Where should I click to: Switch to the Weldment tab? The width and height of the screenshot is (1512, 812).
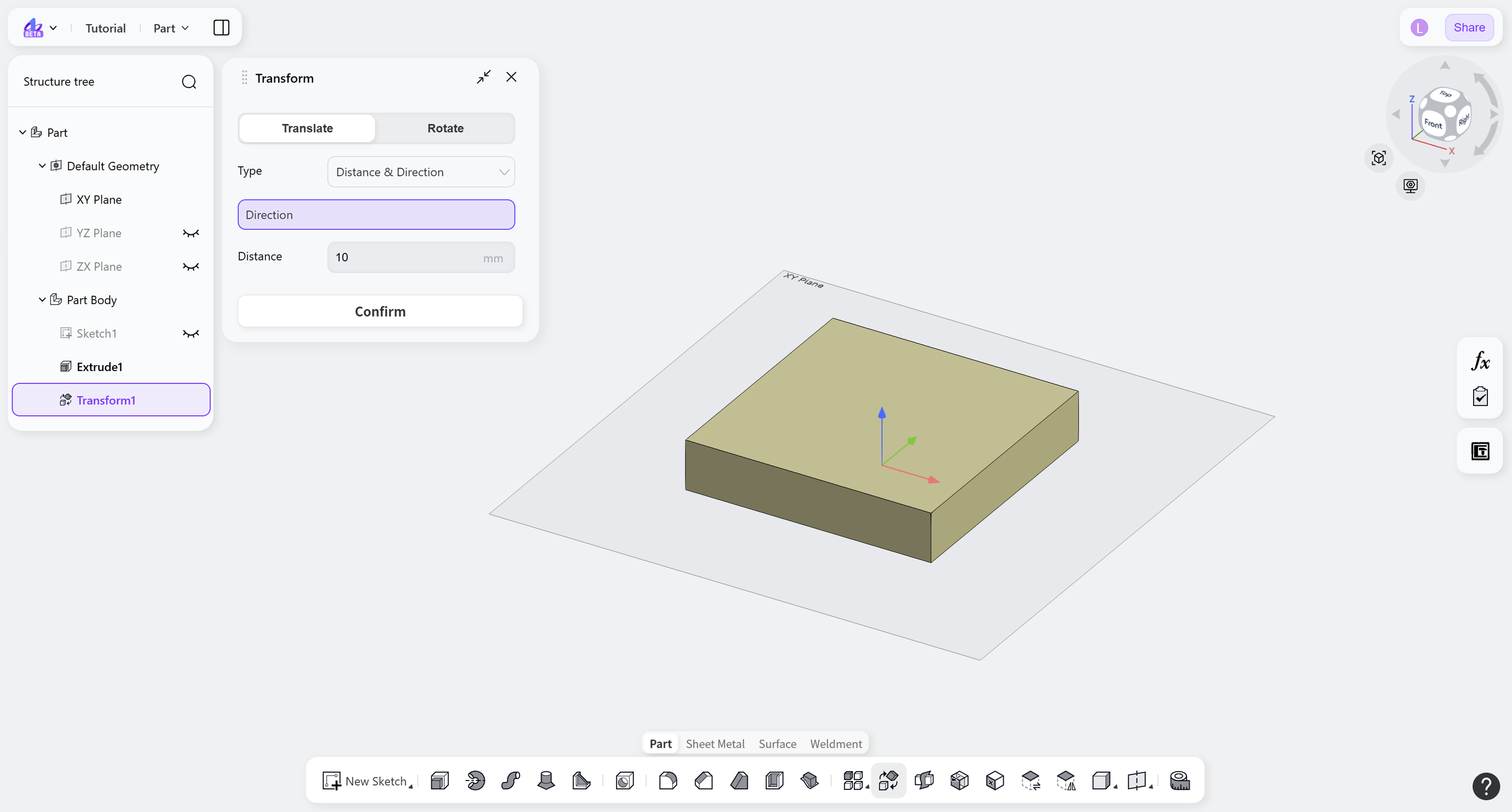(x=836, y=744)
